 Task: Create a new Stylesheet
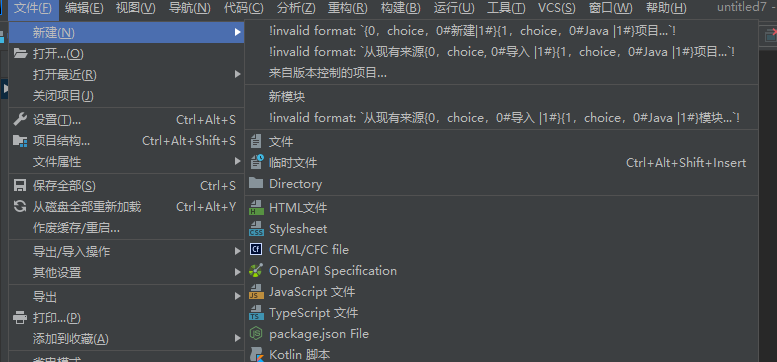501,229
